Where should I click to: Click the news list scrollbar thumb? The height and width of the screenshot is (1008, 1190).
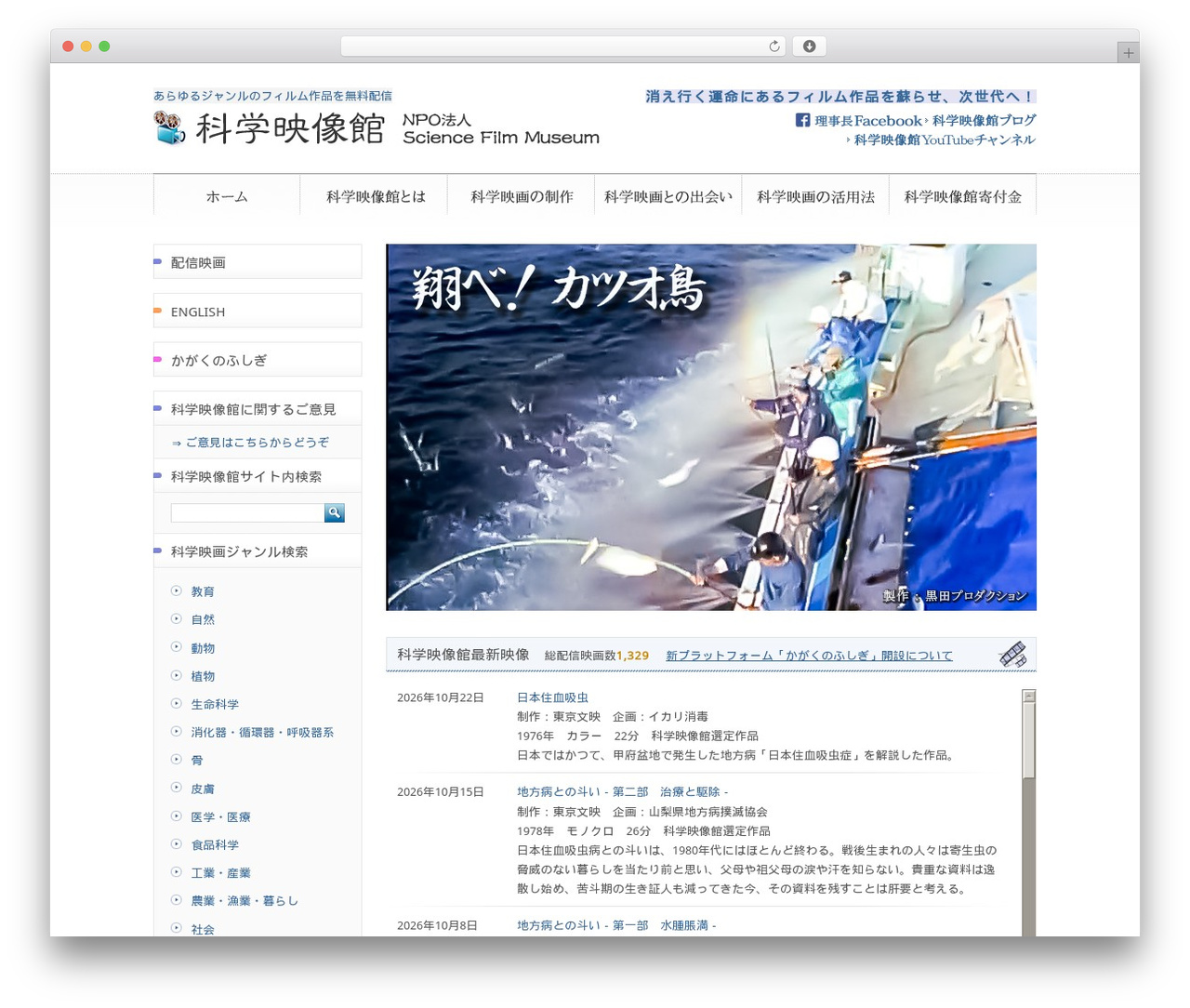pyautogui.click(x=1028, y=740)
